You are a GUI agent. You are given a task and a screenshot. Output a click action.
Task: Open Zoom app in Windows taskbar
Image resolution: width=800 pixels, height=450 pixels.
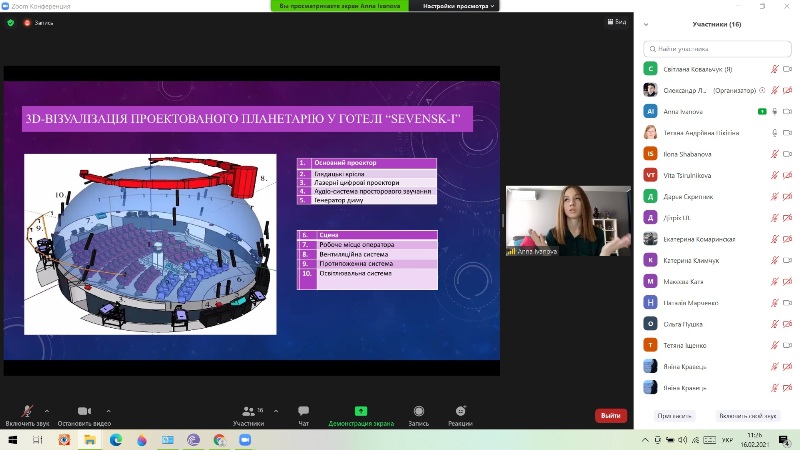click(245, 439)
